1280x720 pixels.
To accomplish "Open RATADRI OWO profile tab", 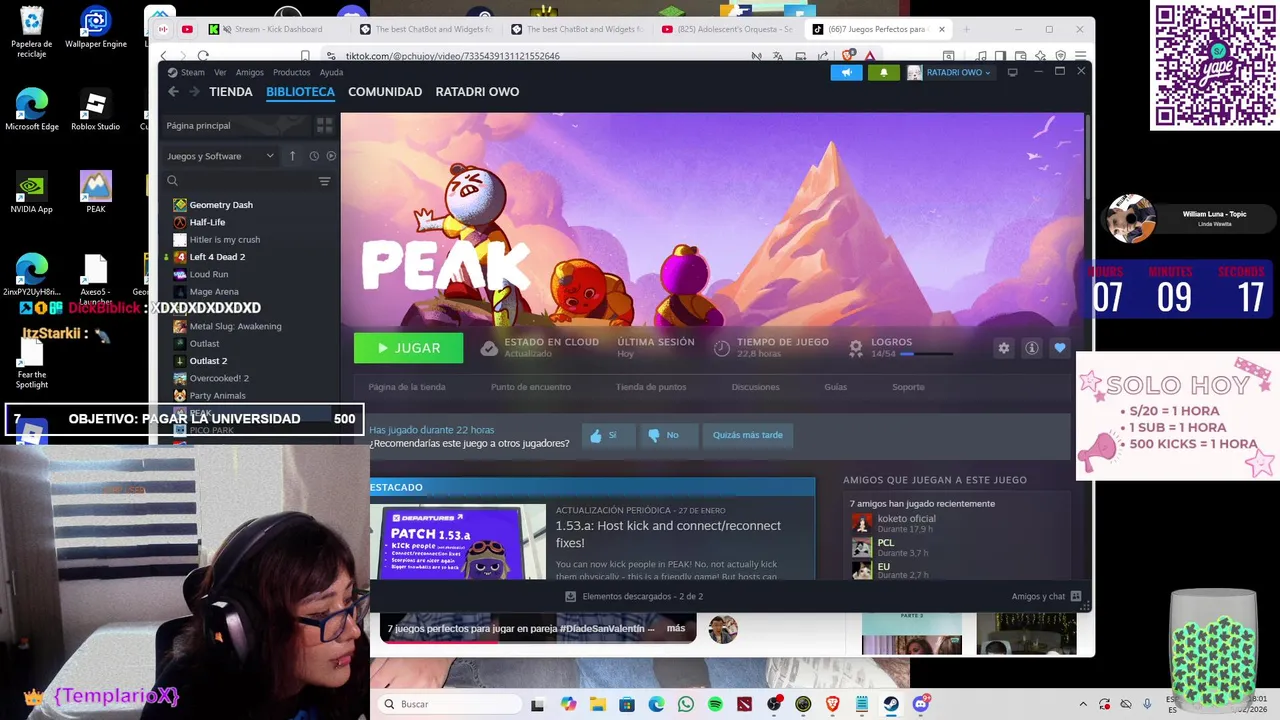I will point(477,92).
